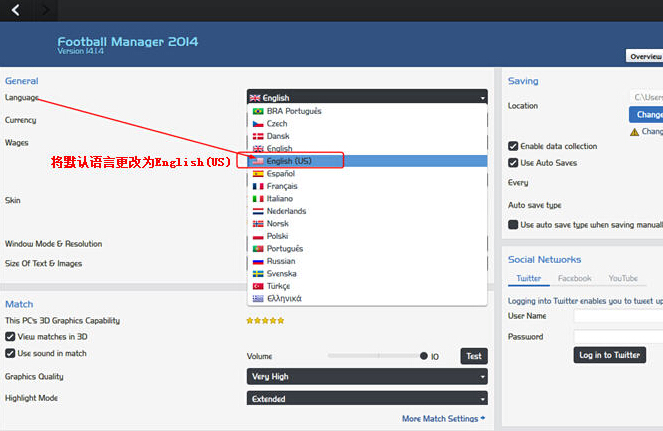Click the US flag icon beside English (US)
This screenshot has width=663, height=431.
pos(258,161)
